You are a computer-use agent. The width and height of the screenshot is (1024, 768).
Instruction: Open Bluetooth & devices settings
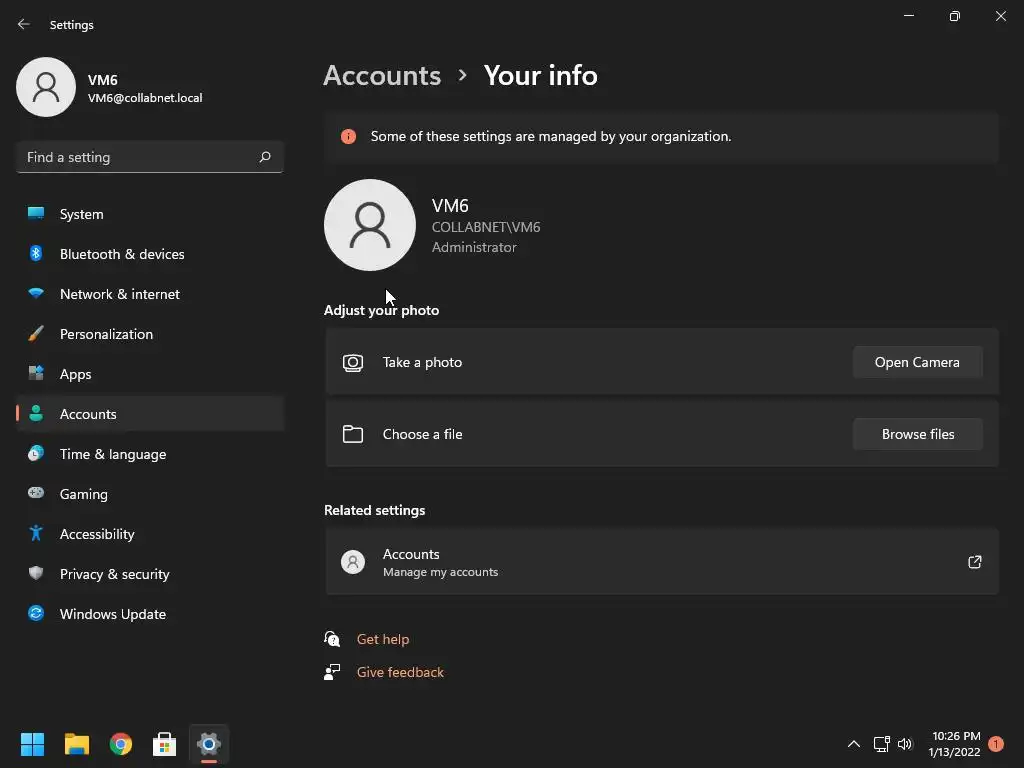[x=122, y=254]
